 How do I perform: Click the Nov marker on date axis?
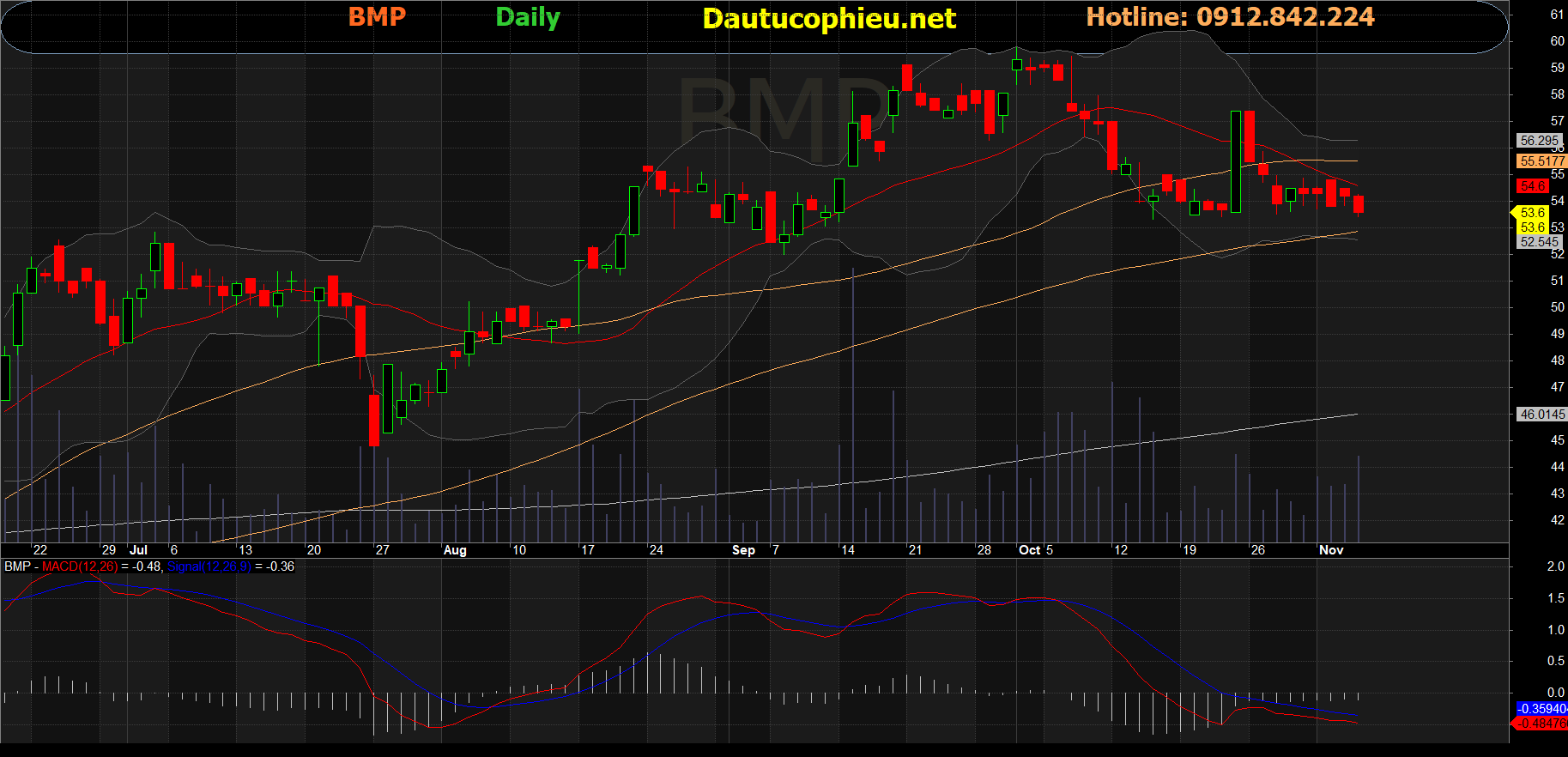[1330, 550]
